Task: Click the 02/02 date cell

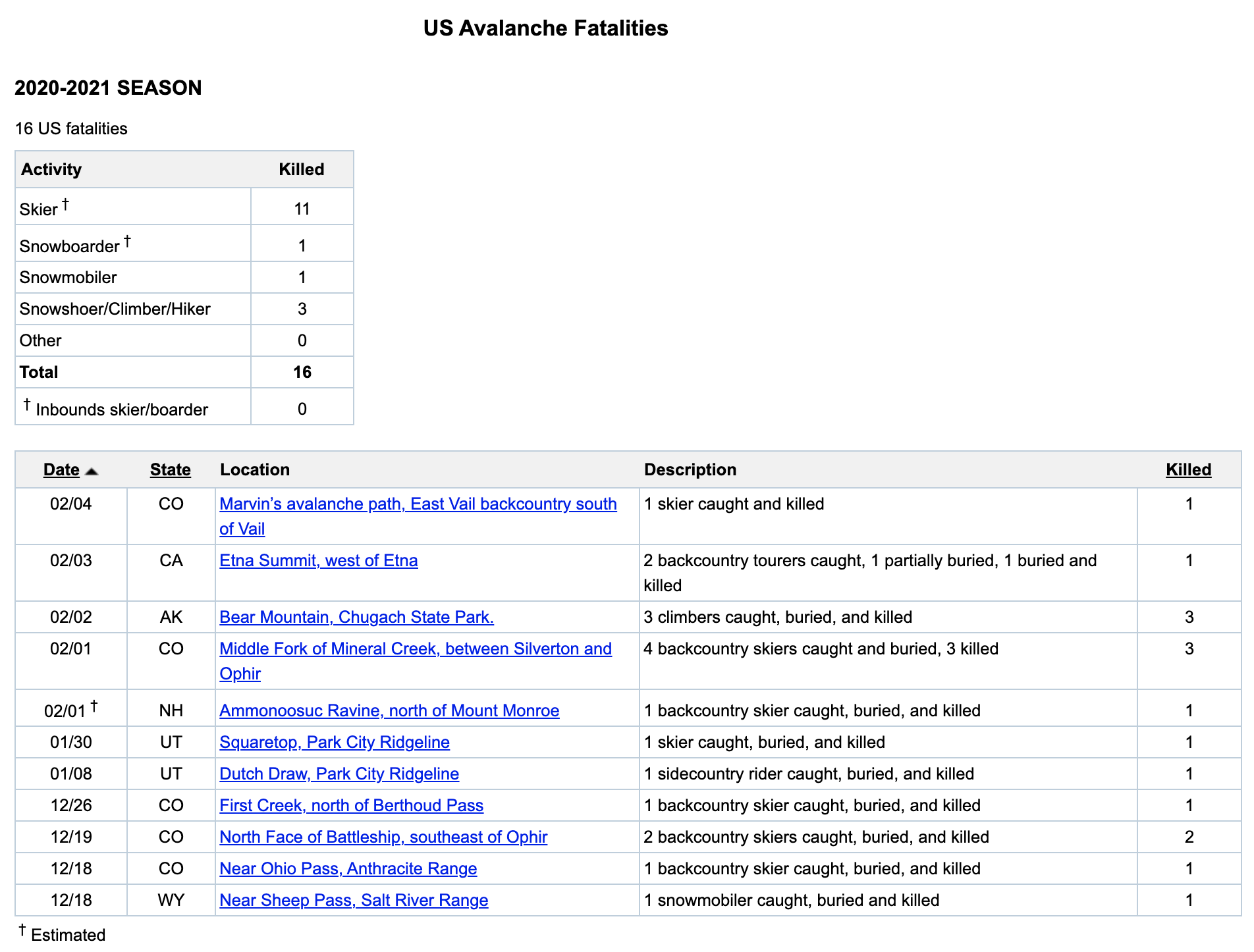Action: point(71,617)
